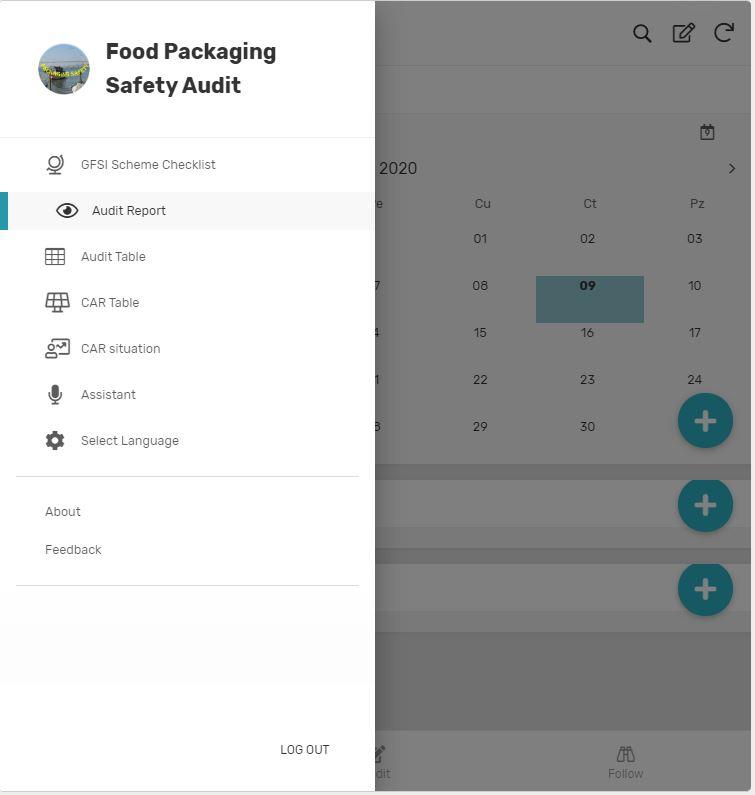Click the globe icon for GFSI Scheme Checklist
755x795 pixels.
click(x=55, y=165)
